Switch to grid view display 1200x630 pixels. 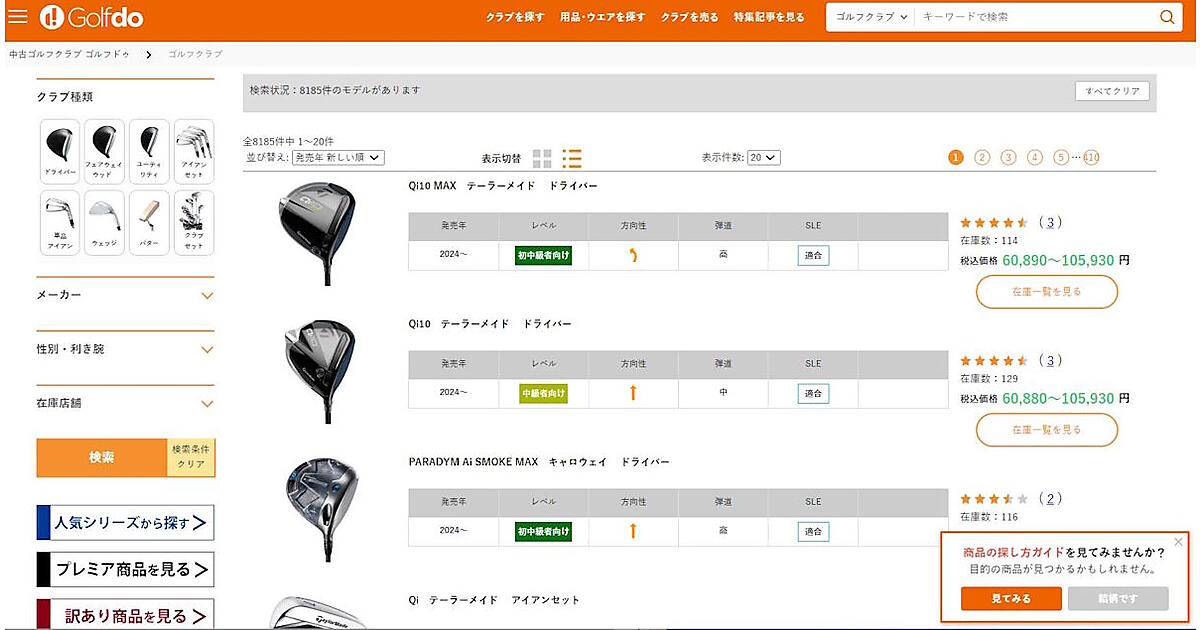pyautogui.click(x=542, y=158)
